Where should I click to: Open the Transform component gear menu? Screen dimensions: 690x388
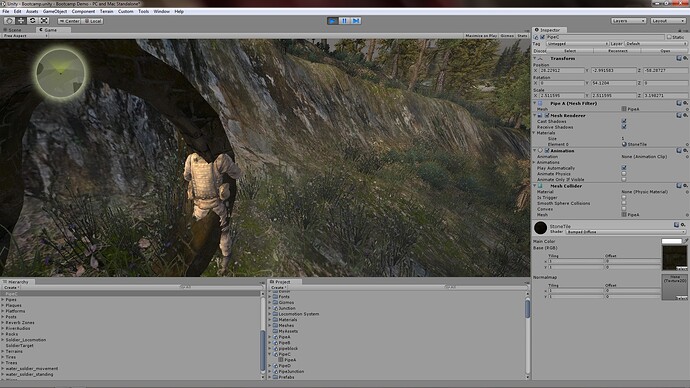(x=685, y=58)
